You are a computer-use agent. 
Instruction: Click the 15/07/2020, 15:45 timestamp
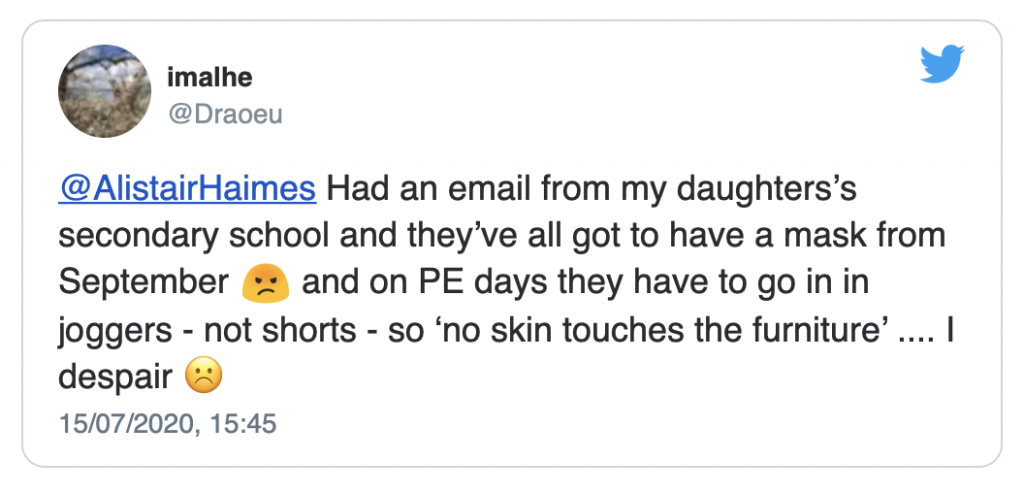coord(167,424)
